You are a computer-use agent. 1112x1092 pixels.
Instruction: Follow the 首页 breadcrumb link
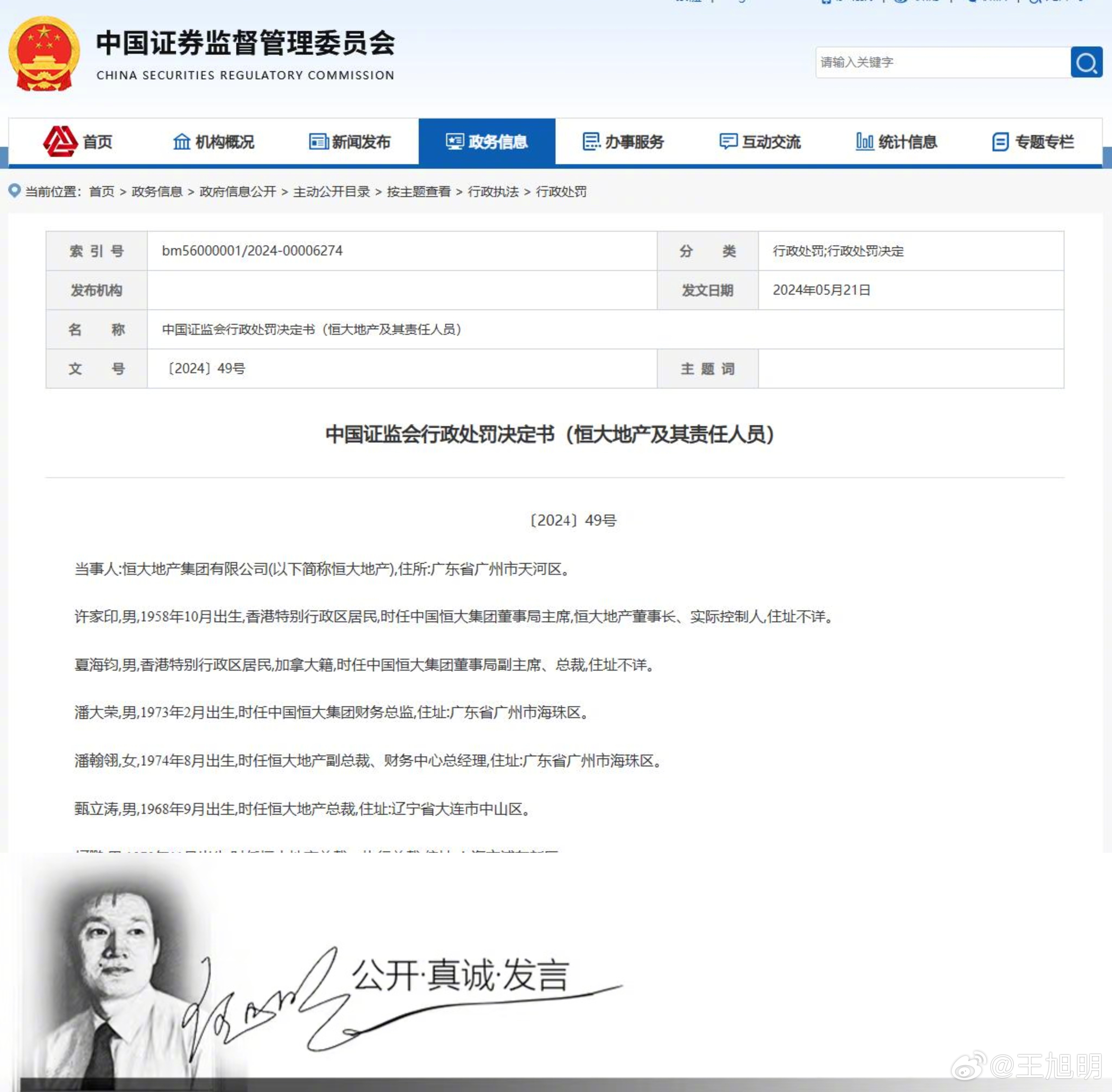(x=102, y=191)
